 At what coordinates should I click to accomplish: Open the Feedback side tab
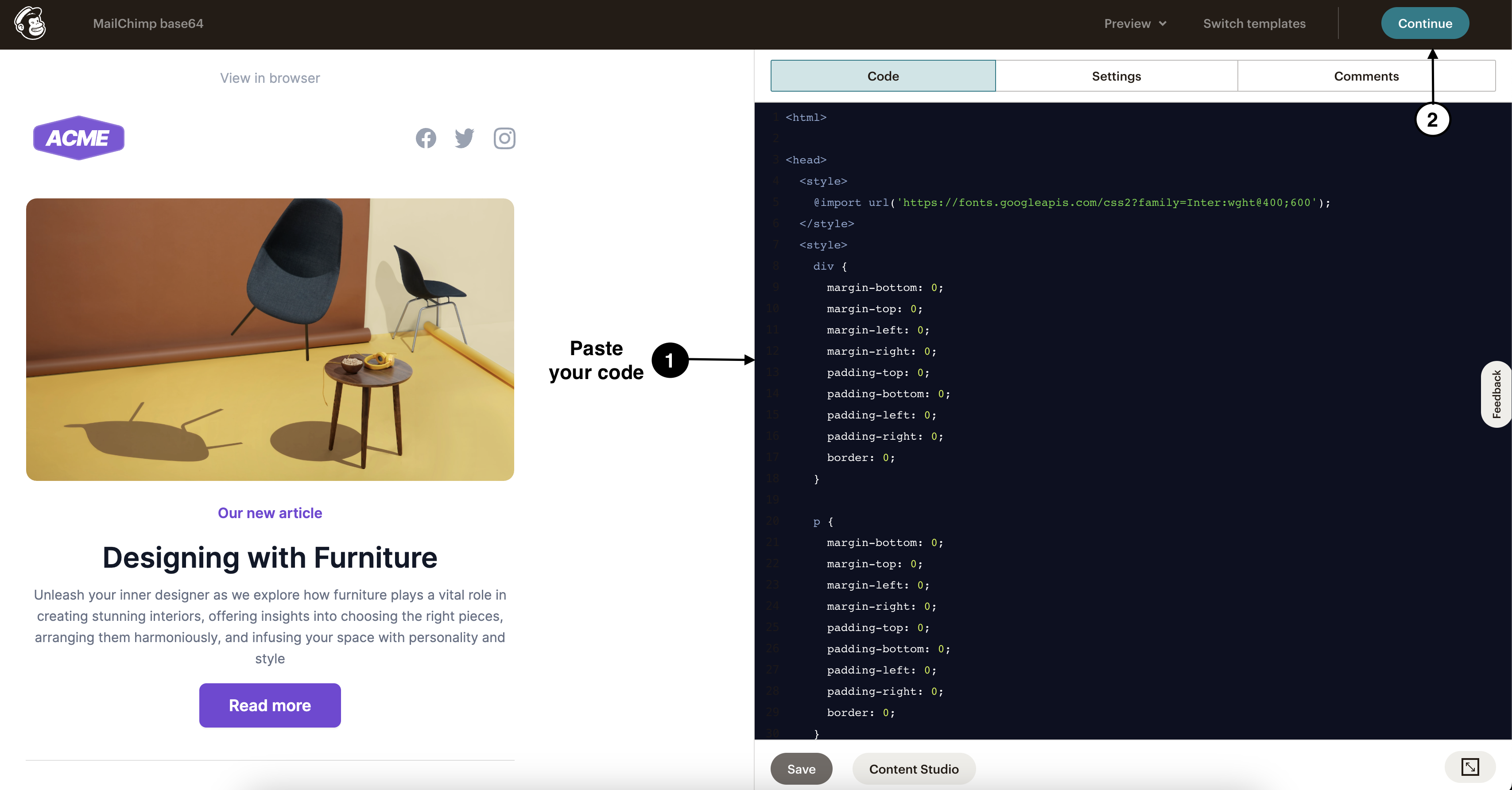coord(1496,394)
